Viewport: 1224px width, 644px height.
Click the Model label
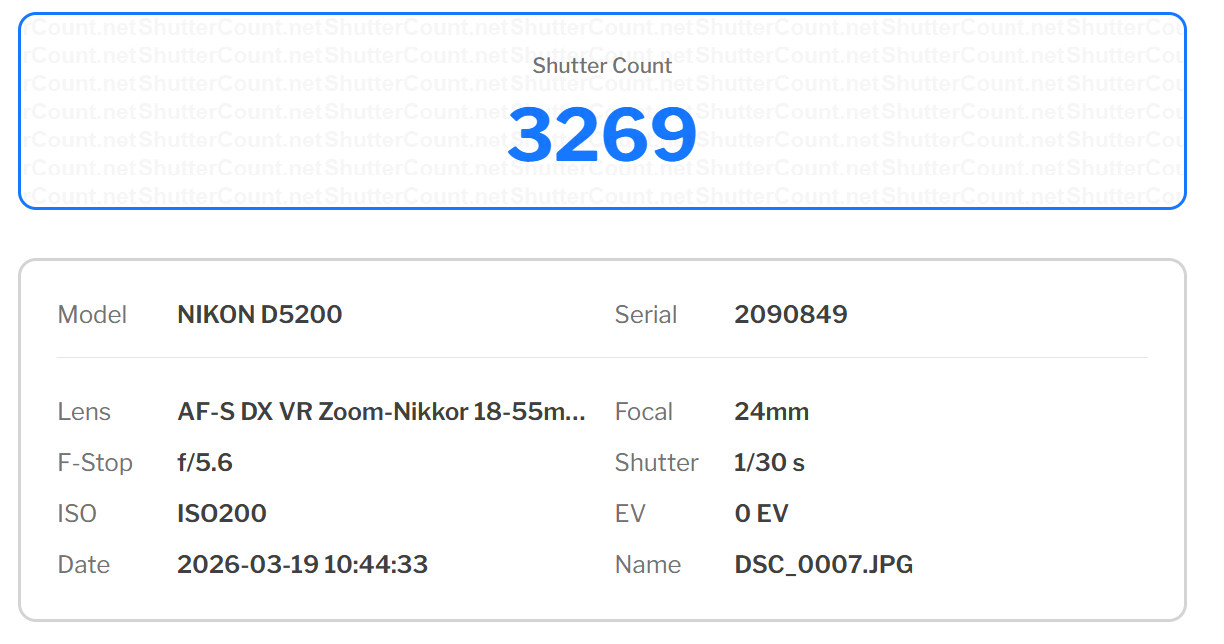click(92, 315)
